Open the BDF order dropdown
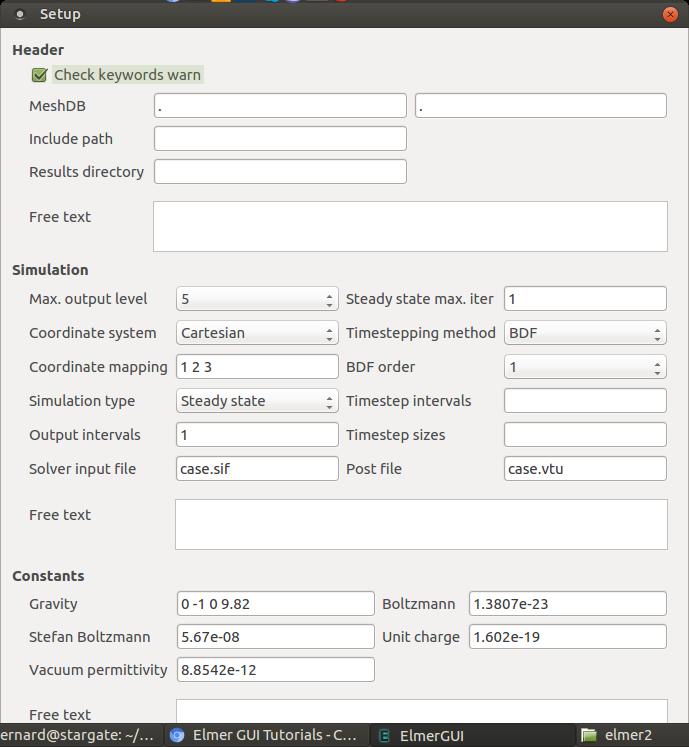 coord(585,367)
